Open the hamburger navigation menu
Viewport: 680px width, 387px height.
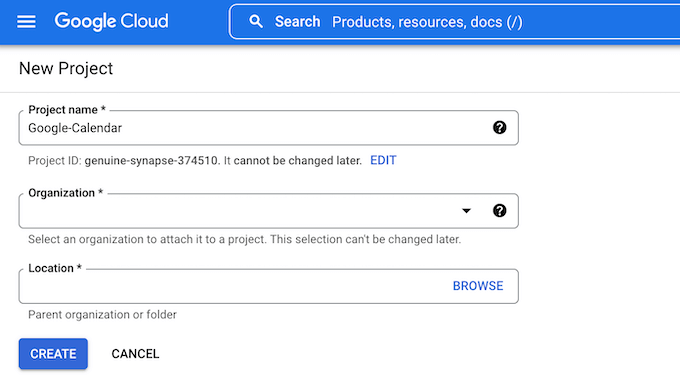[26, 21]
